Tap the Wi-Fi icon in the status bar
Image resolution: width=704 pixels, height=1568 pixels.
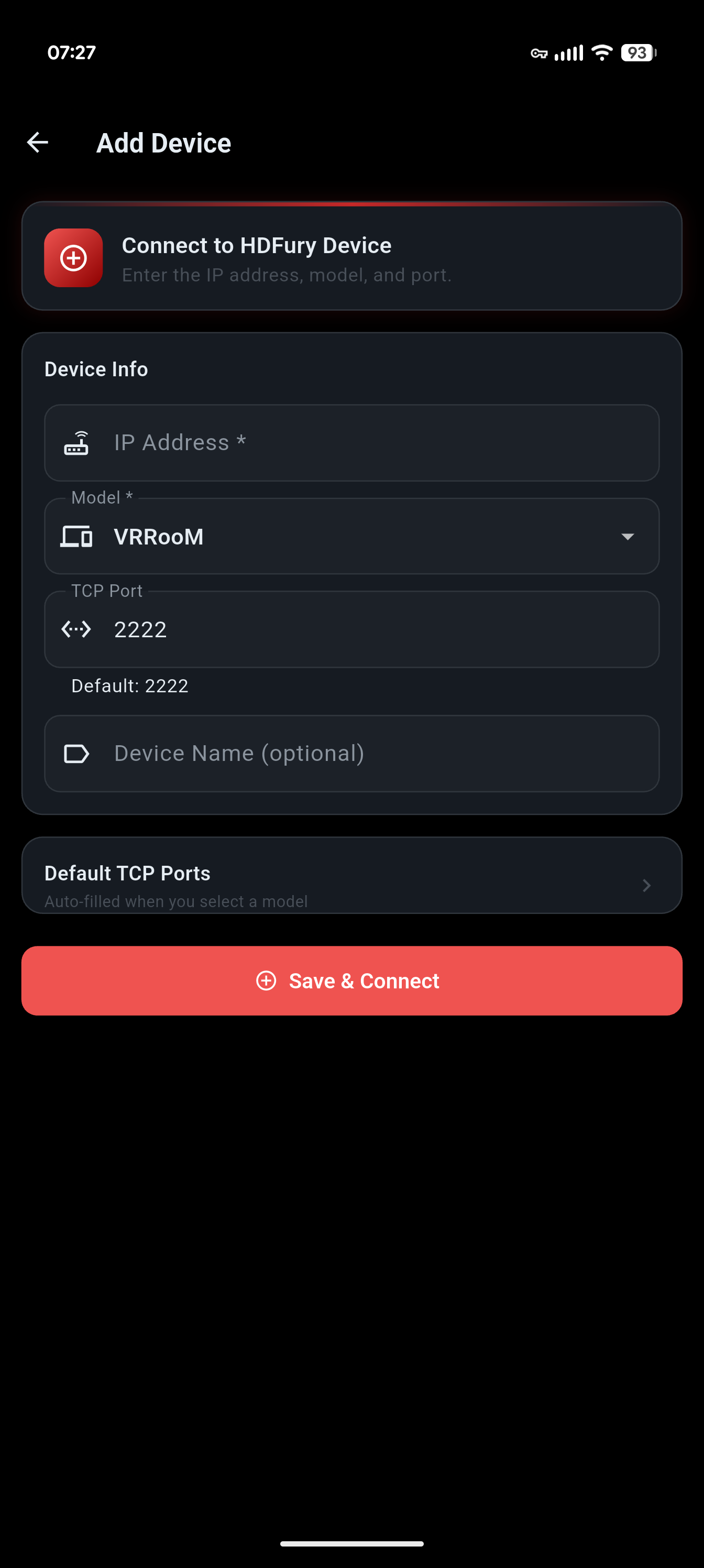click(601, 53)
